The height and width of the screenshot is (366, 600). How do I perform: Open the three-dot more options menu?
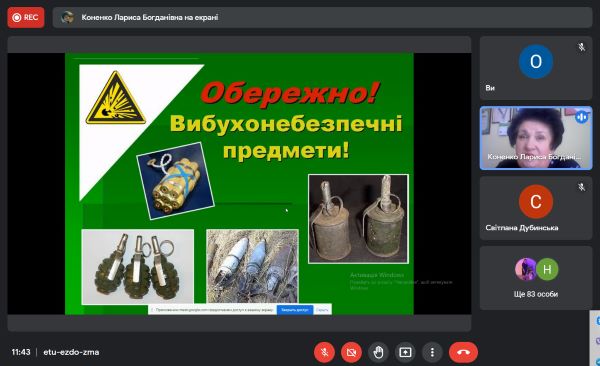point(432,352)
